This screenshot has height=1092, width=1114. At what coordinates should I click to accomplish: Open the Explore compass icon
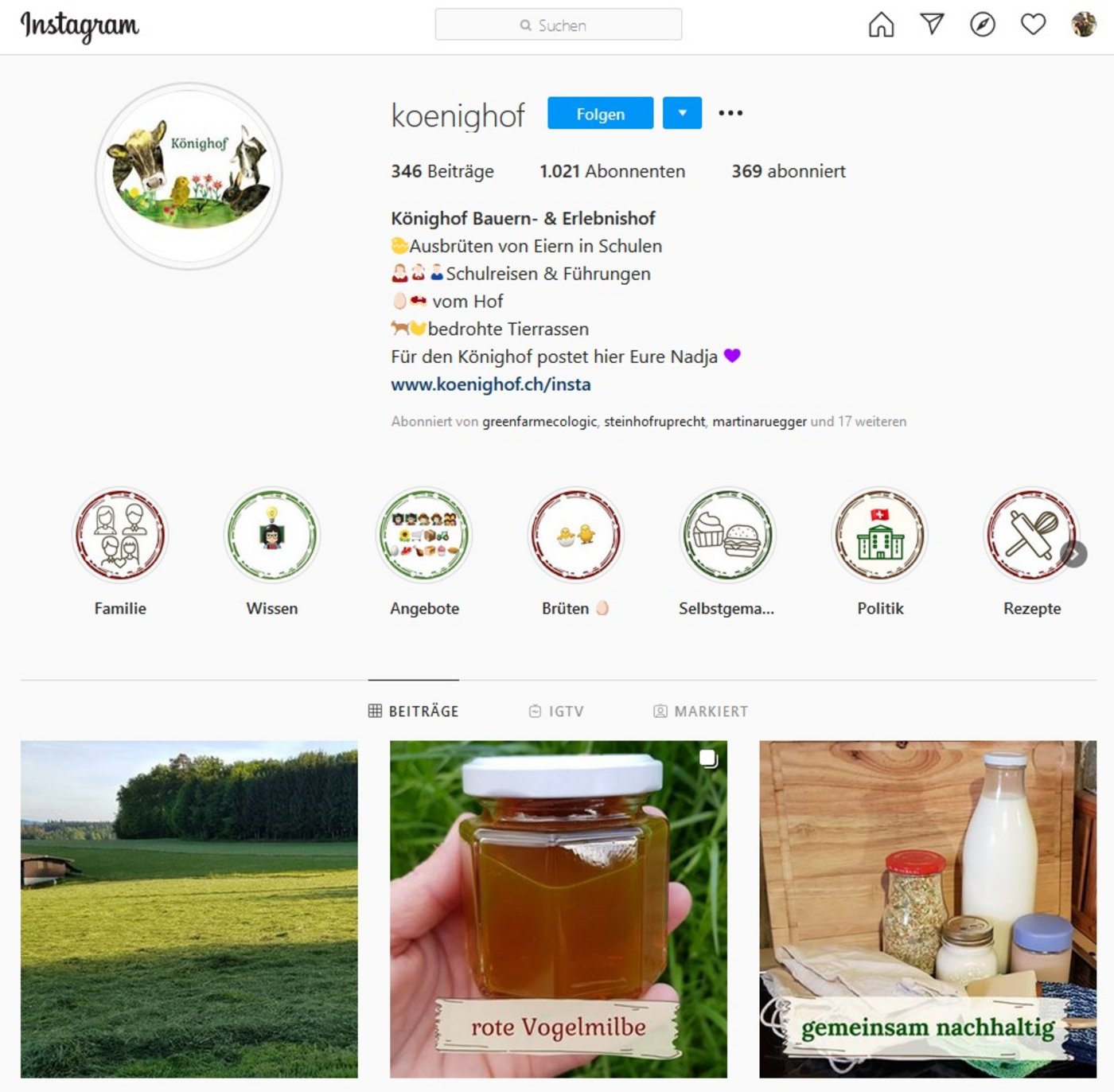point(983,25)
